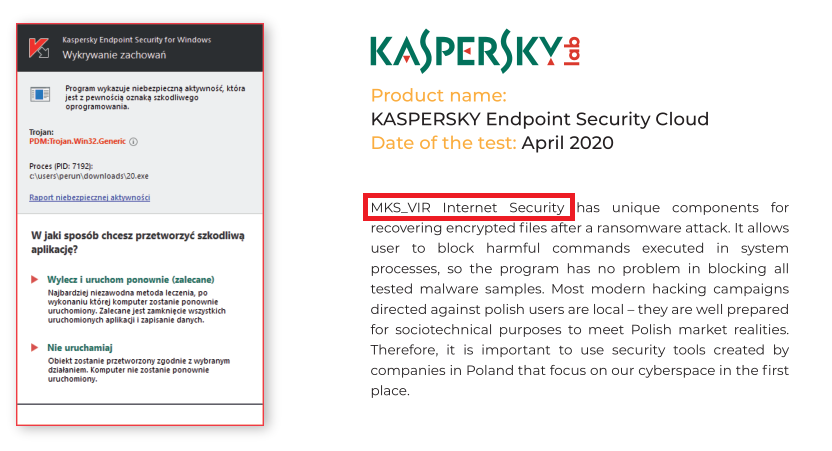
Task: Click the process path c:\users\perun\downloads\20.exe
Action: coord(88,175)
